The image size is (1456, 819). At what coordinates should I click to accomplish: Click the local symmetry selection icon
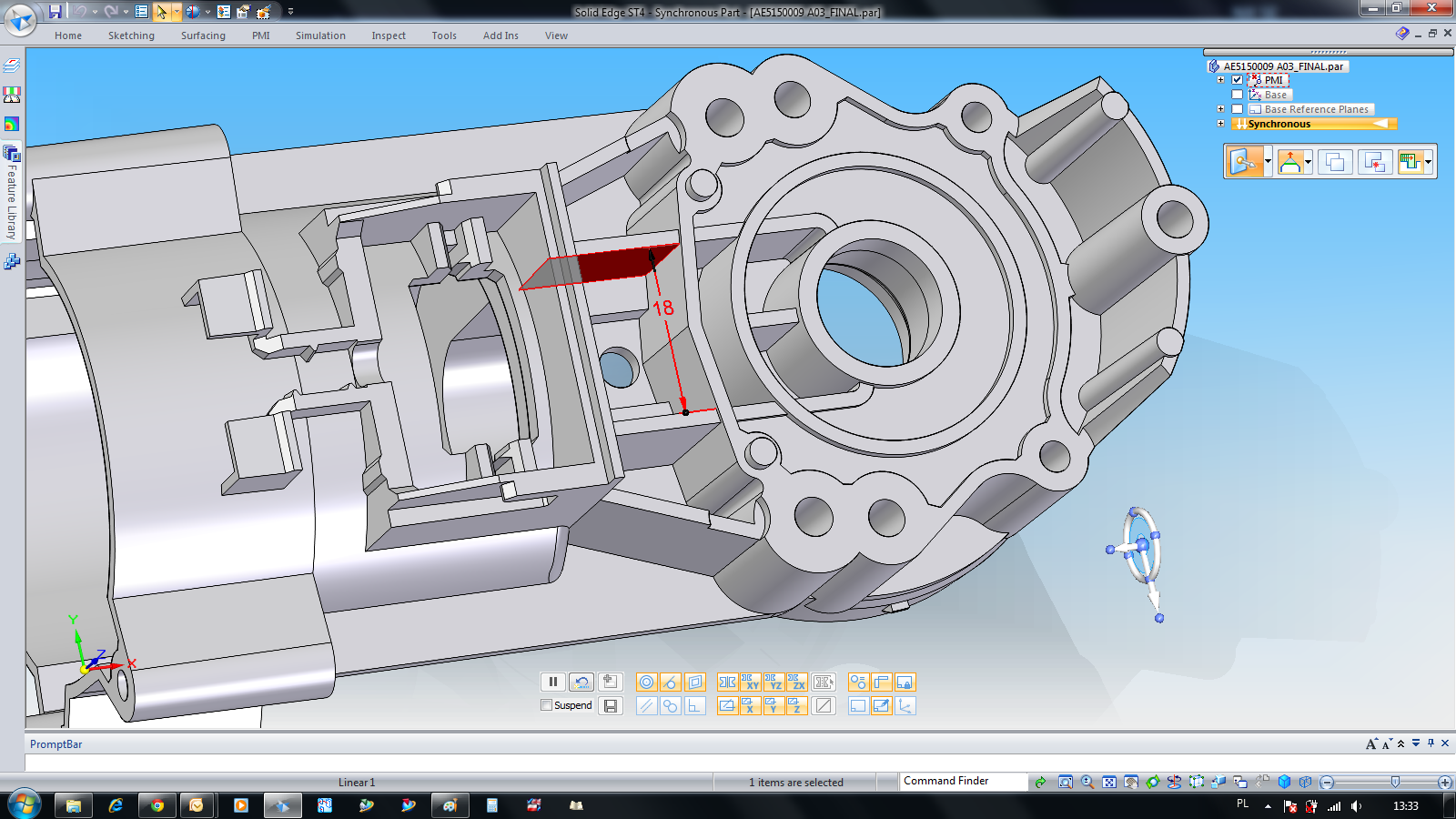click(824, 682)
